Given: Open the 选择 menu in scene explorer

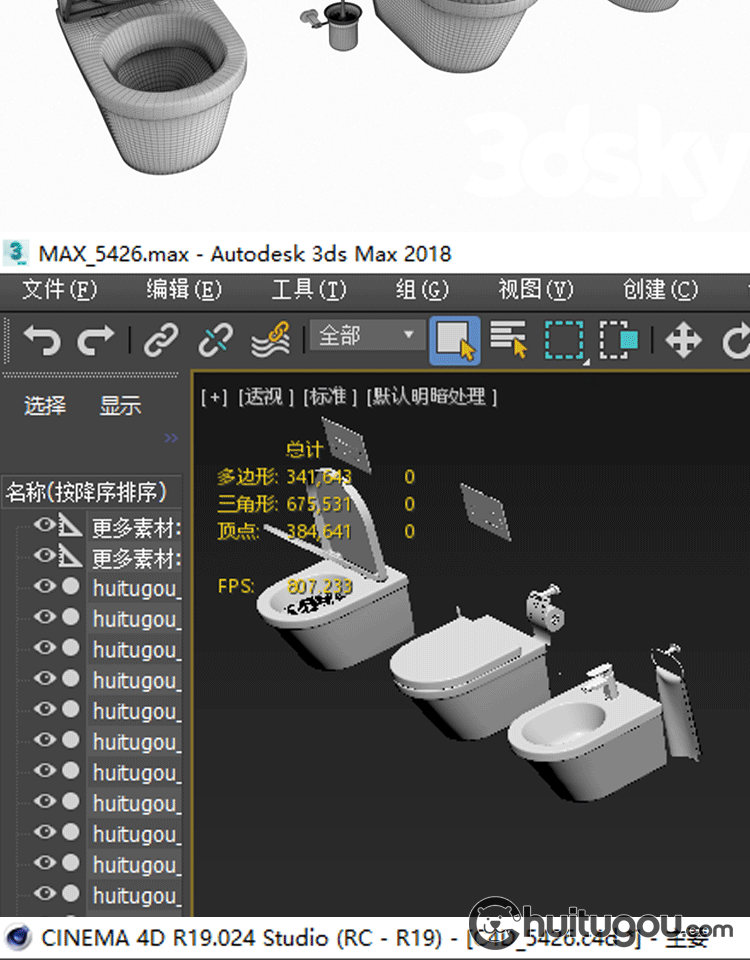Looking at the screenshot, I should click(45, 405).
